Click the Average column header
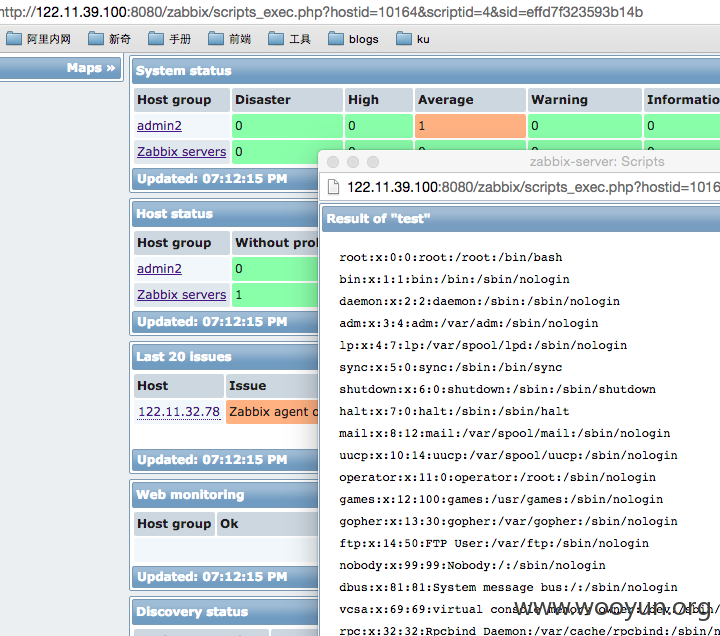720x636 pixels. coord(470,100)
